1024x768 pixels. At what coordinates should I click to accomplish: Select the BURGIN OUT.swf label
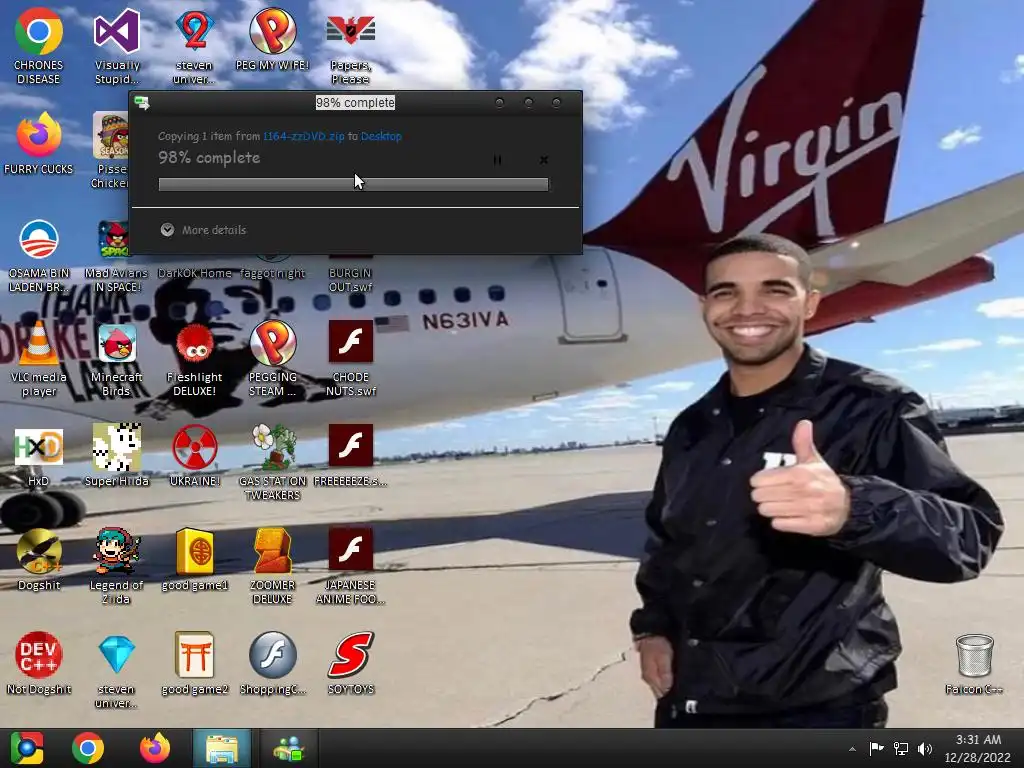tap(351, 280)
